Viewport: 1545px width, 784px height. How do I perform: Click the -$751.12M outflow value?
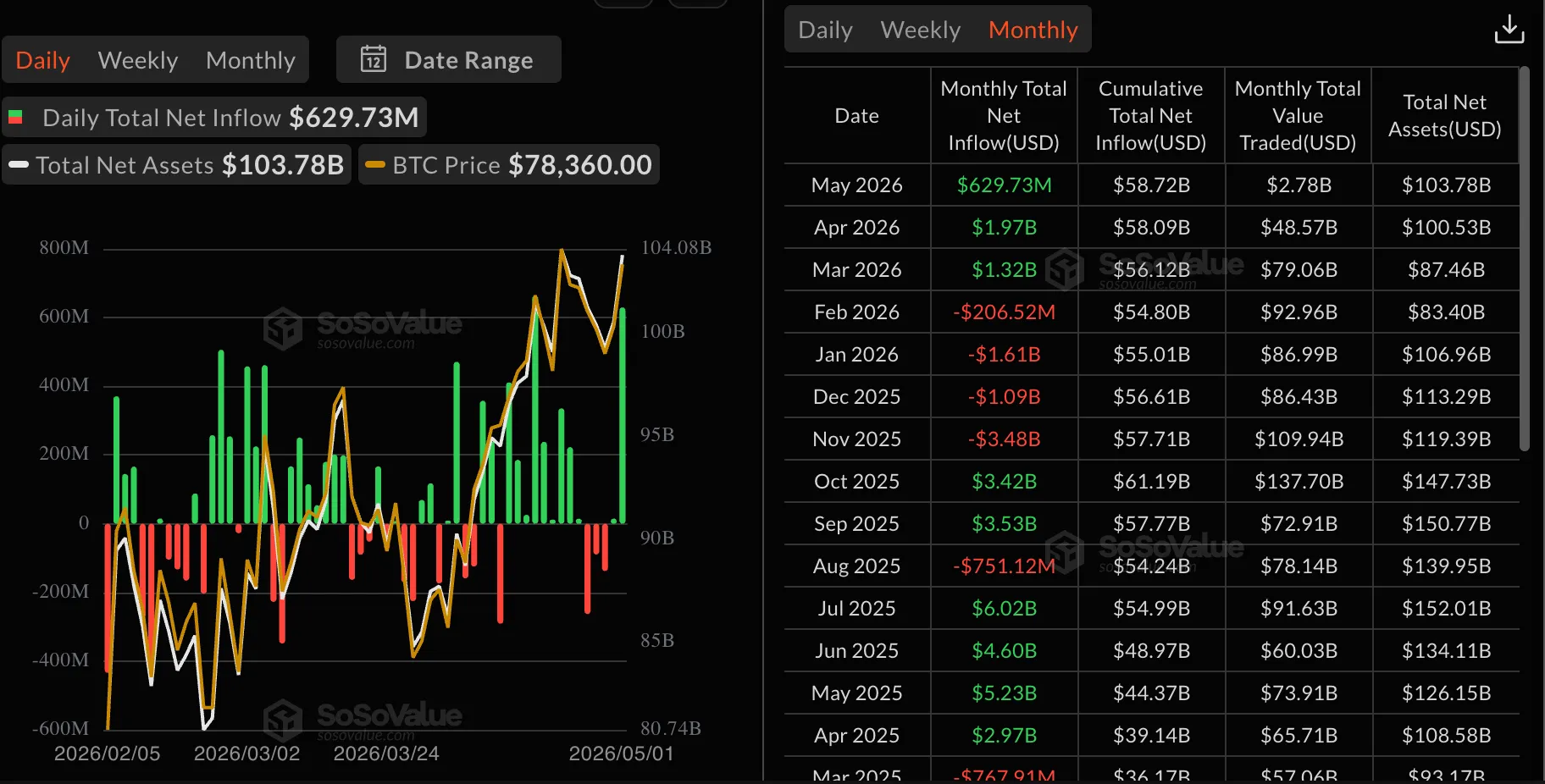tap(1004, 566)
